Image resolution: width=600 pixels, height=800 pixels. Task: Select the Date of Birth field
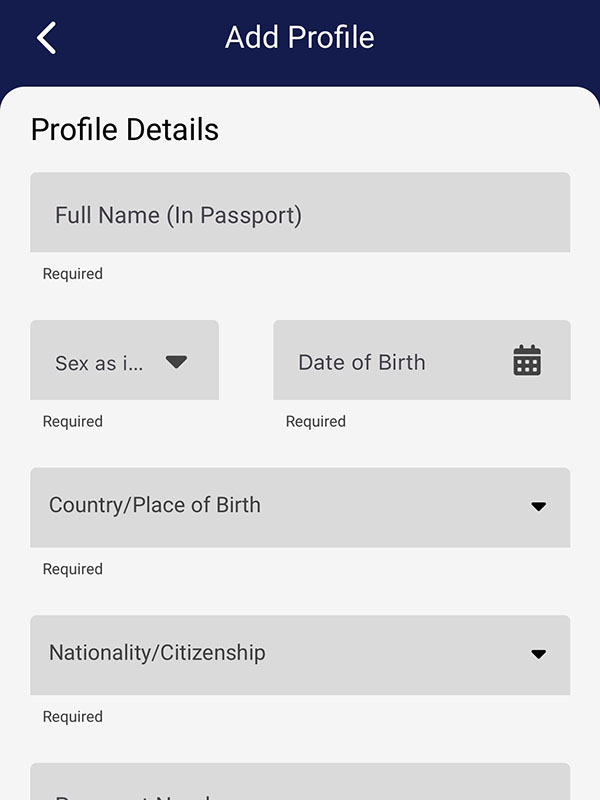pyautogui.click(x=400, y=360)
